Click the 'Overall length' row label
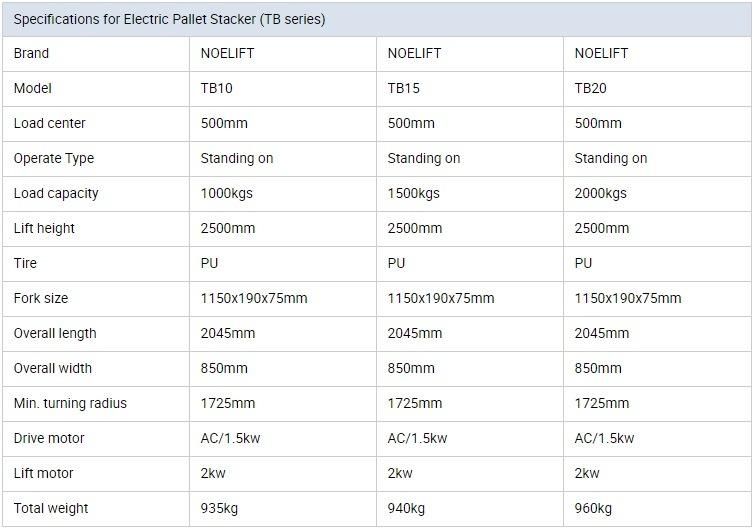The width and height of the screenshot is (754, 530). point(55,334)
